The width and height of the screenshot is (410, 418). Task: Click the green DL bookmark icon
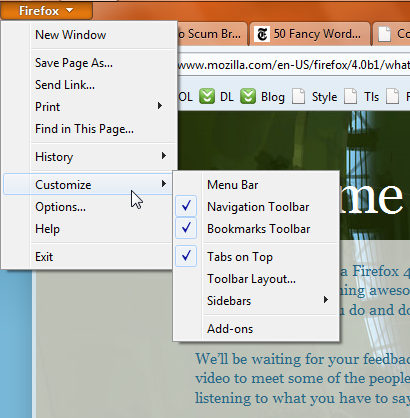(207, 96)
